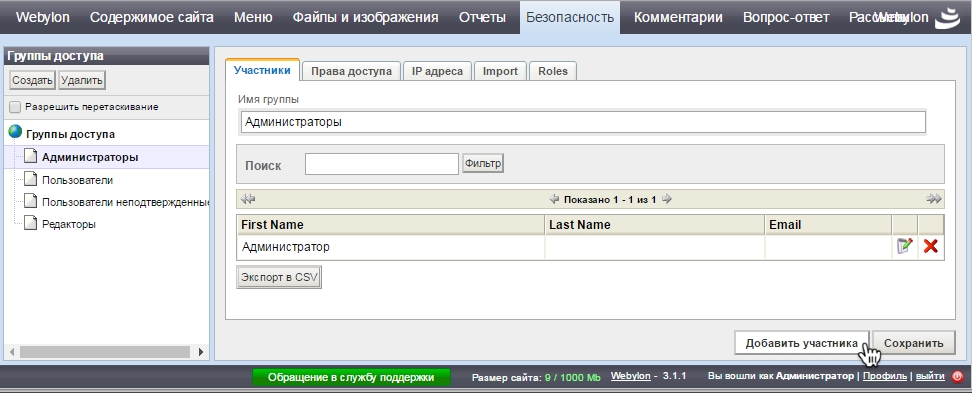The width and height of the screenshot is (972, 393).
Task: Click the Профиль link in footer
Action: click(885, 376)
